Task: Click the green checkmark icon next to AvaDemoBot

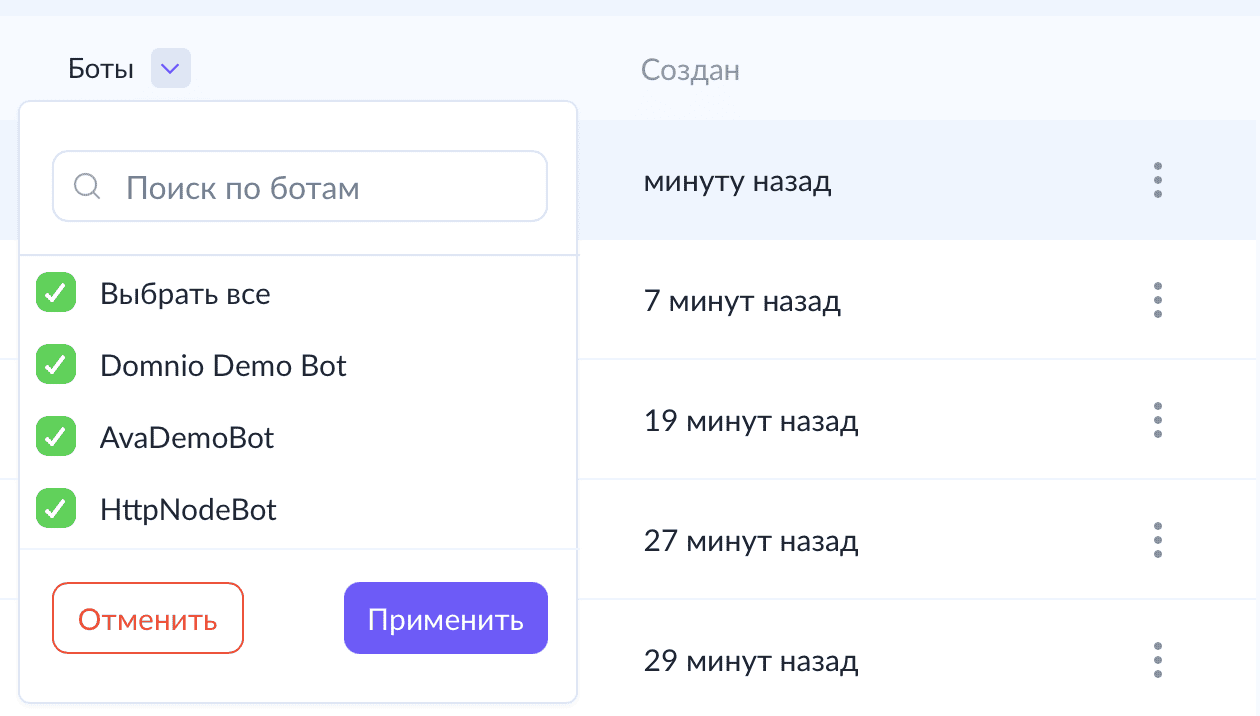Action: point(56,436)
